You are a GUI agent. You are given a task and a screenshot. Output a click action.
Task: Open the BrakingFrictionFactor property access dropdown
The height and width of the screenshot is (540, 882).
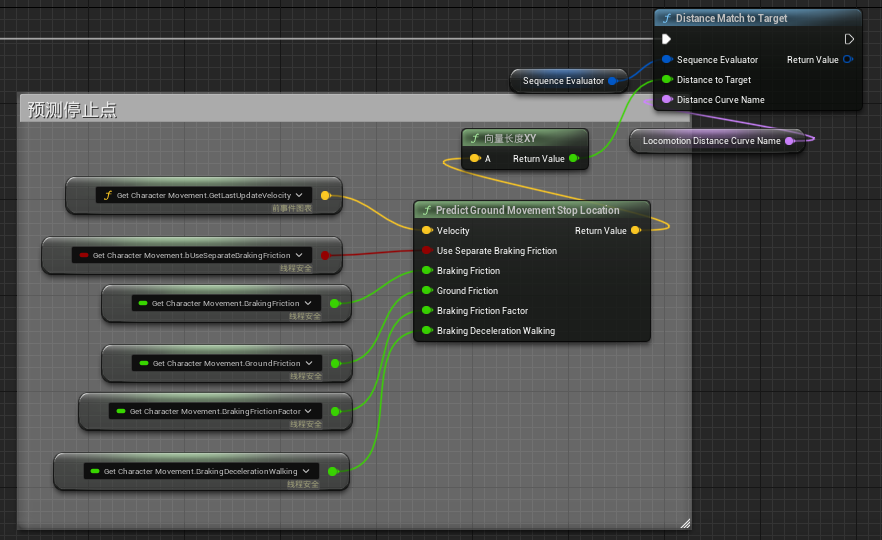[215, 411]
